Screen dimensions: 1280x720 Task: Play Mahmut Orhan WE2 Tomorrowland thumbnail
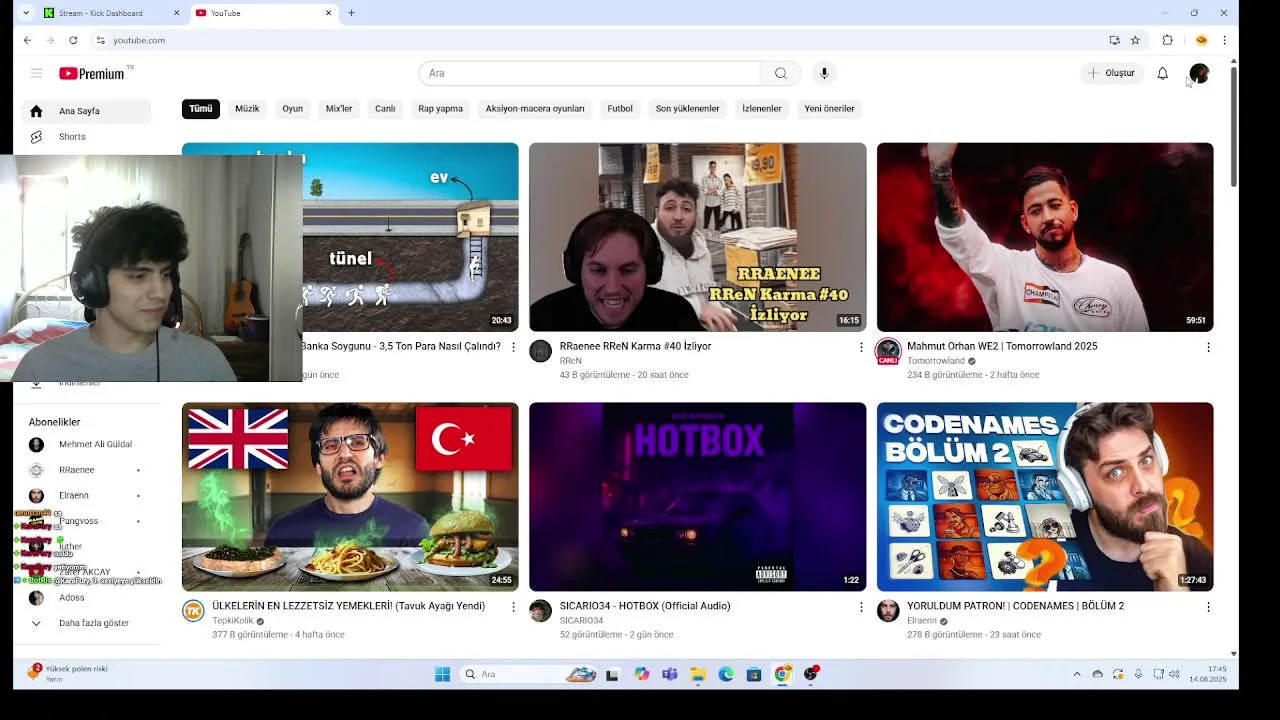coord(1045,237)
